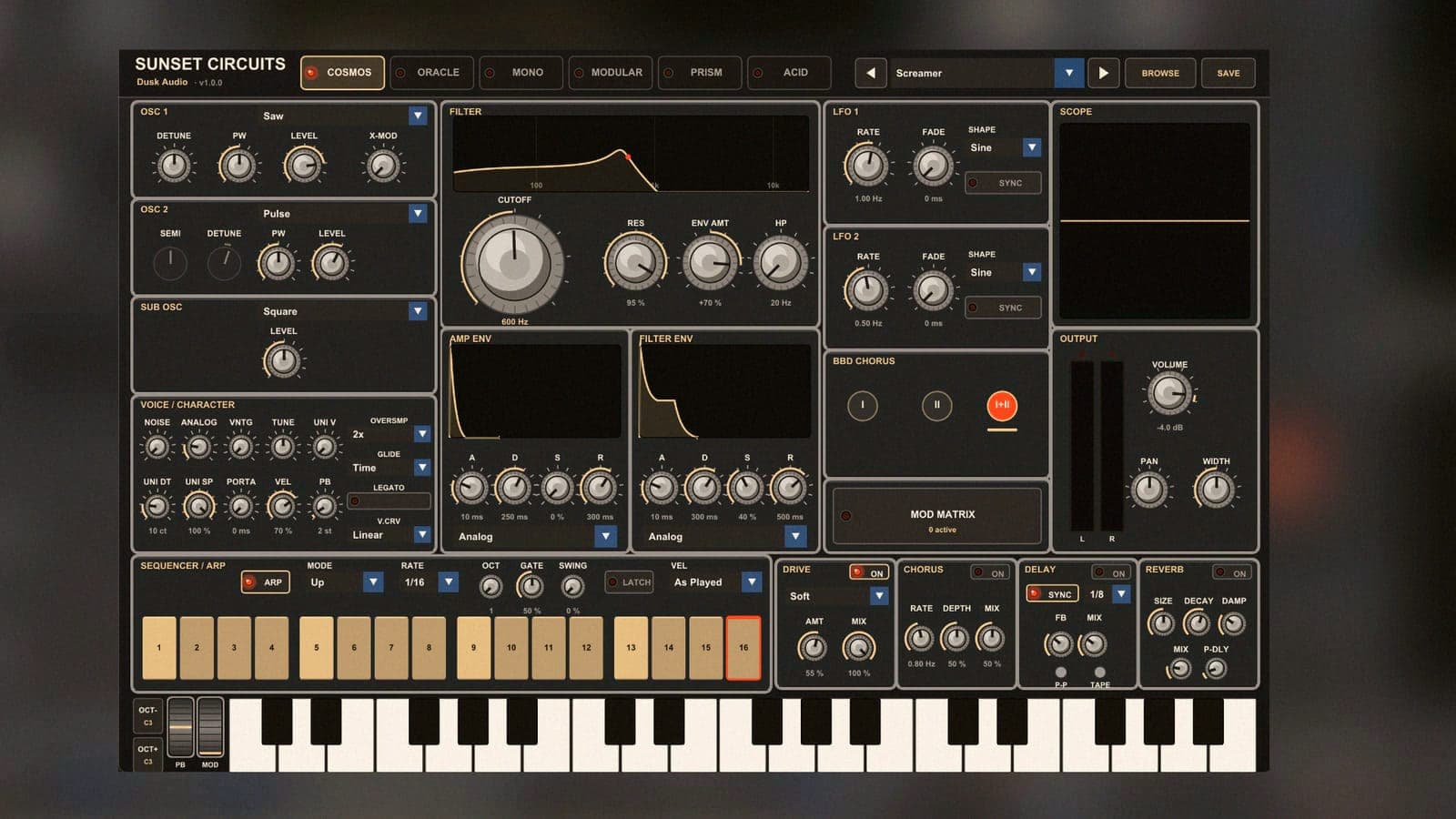Turn on the DELAY effect
Image resolution: width=1456 pixels, height=819 pixels.
point(1111,572)
